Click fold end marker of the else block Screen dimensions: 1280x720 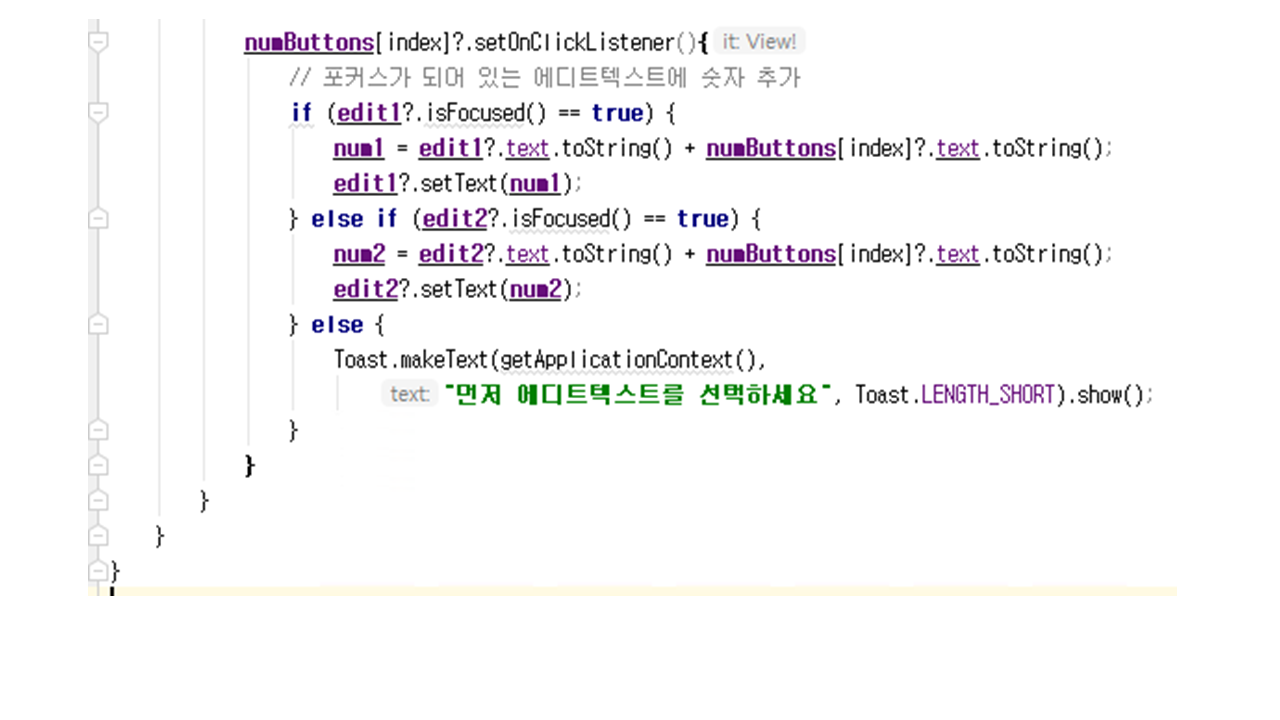tap(98, 430)
